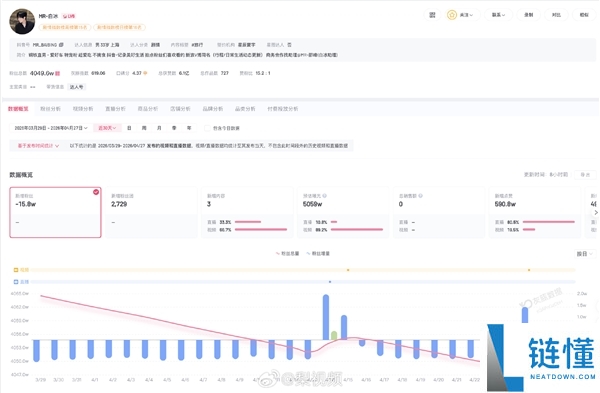This screenshot has width=600, height=393.
Task: Switch to the 品类分析 tab
Action: click(x=245, y=109)
